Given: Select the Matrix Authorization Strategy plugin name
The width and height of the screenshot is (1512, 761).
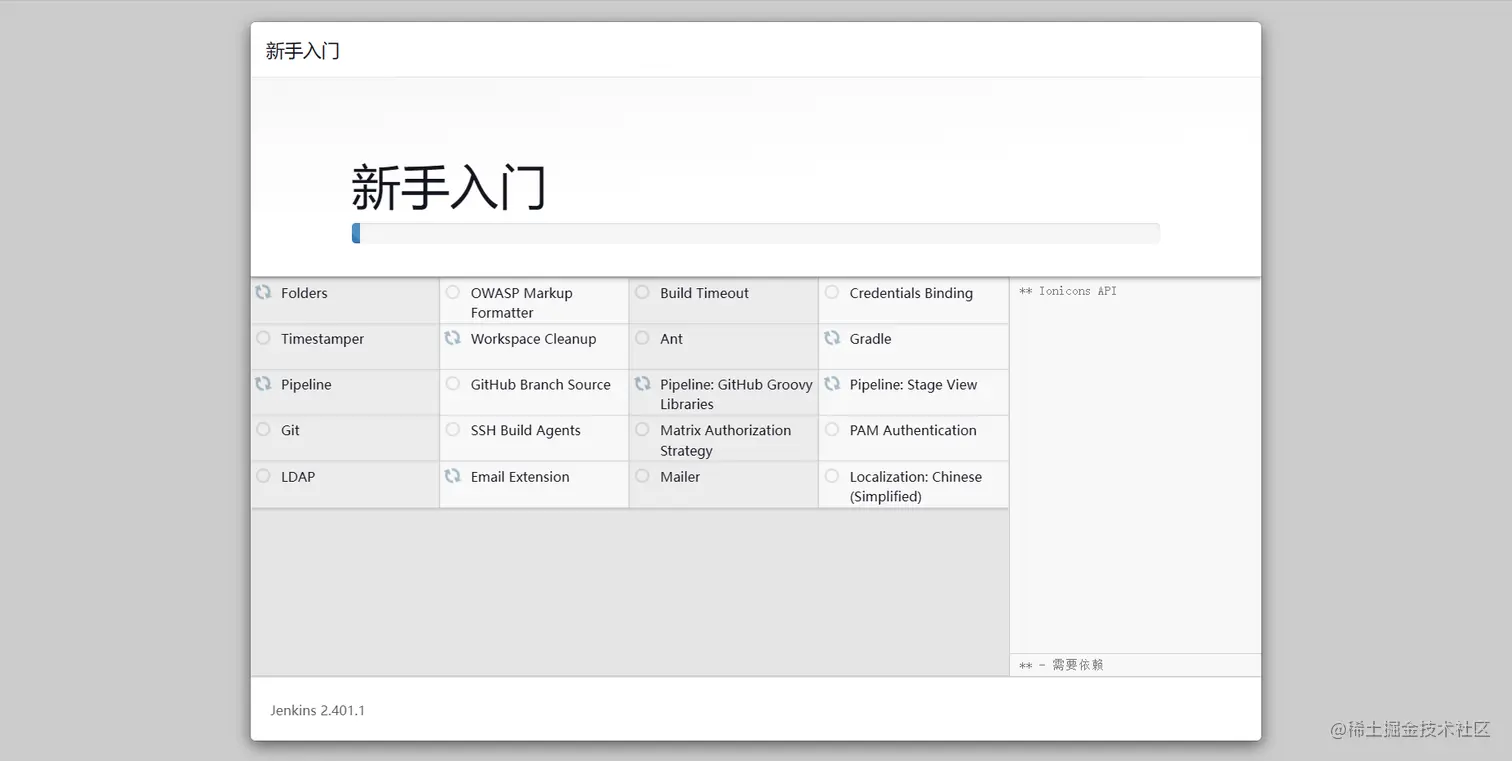Looking at the screenshot, I should tap(725, 440).
